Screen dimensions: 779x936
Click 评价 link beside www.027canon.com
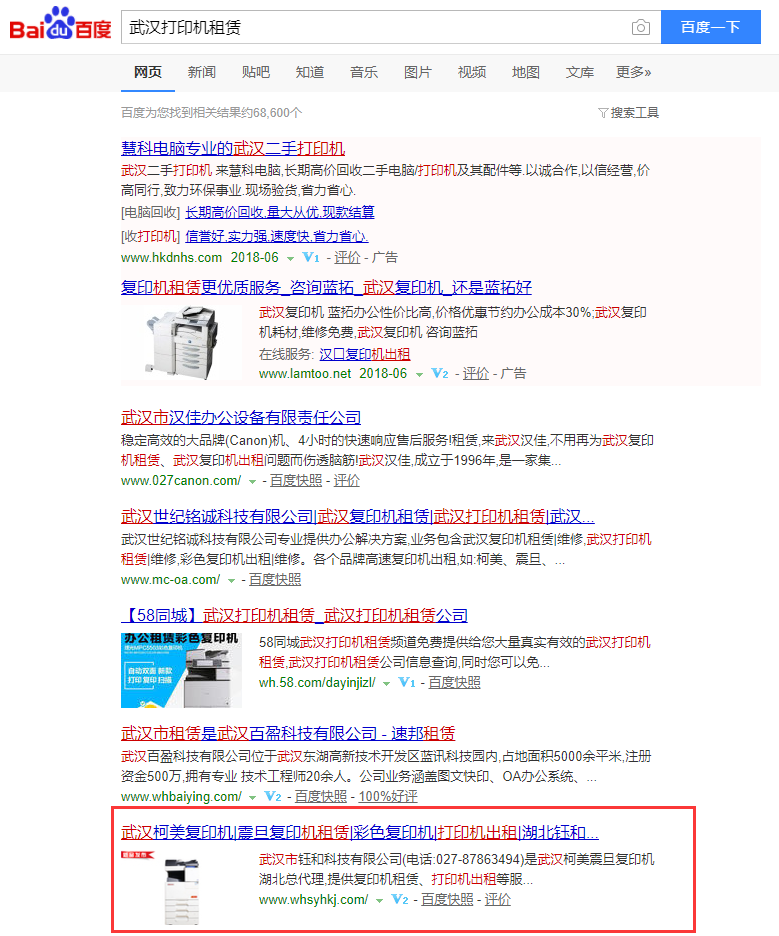[x=346, y=481]
